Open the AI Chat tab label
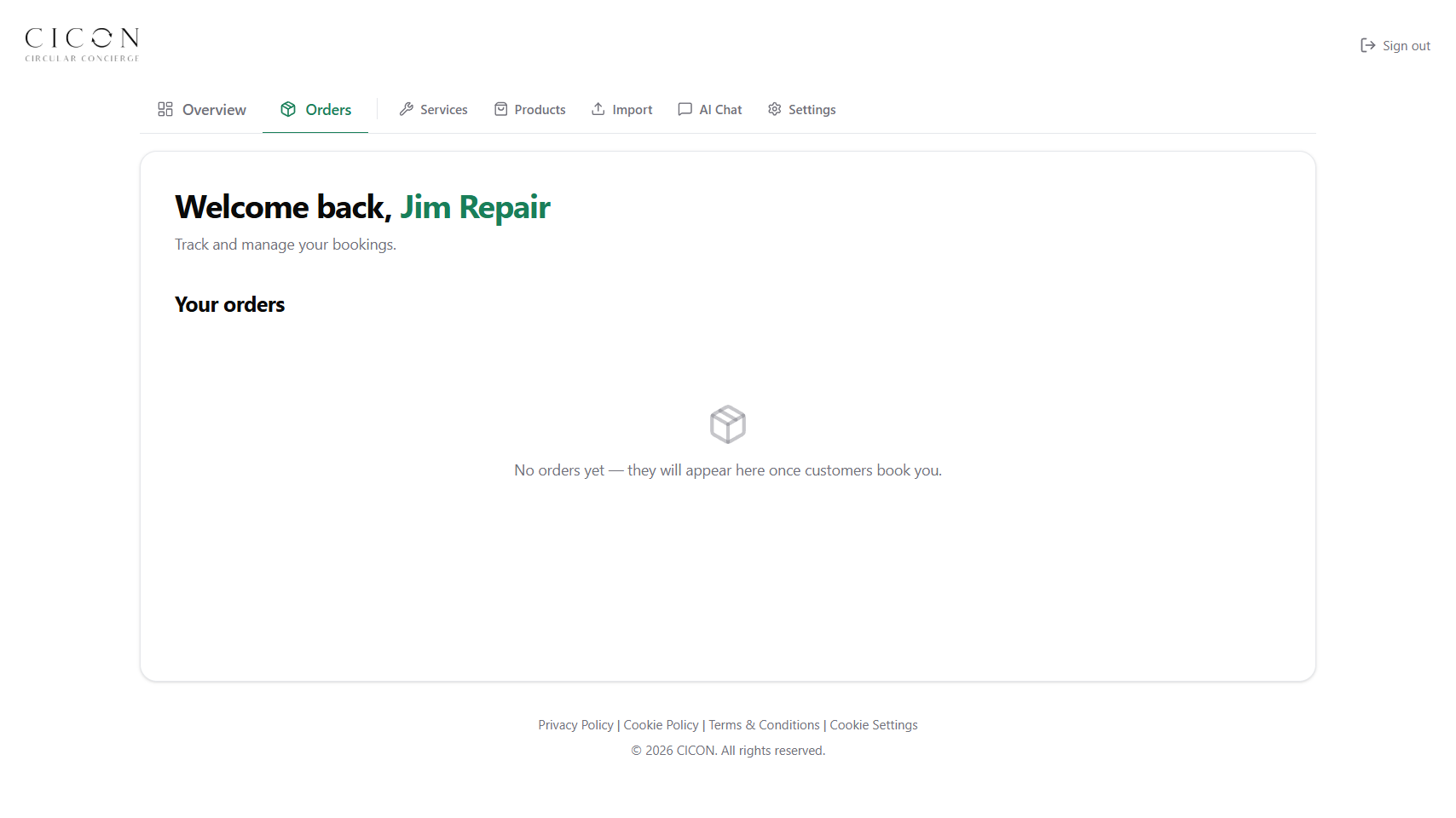The image size is (1456, 818). [x=720, y=110]
